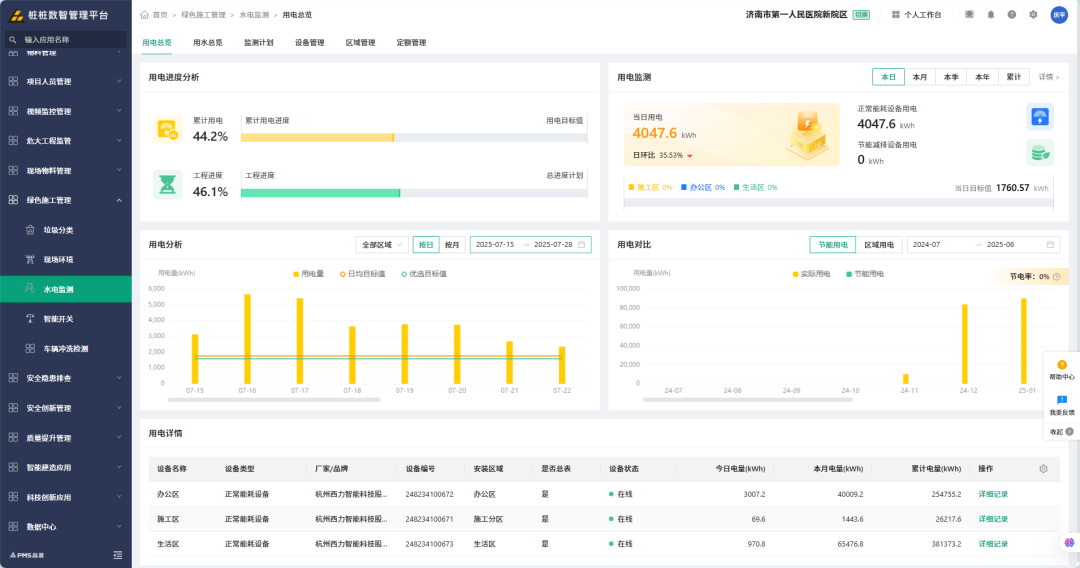Click the 垃圾分类 trash icon in sidebar
This screenshot has width=1080, height=568.
(30, 230)
